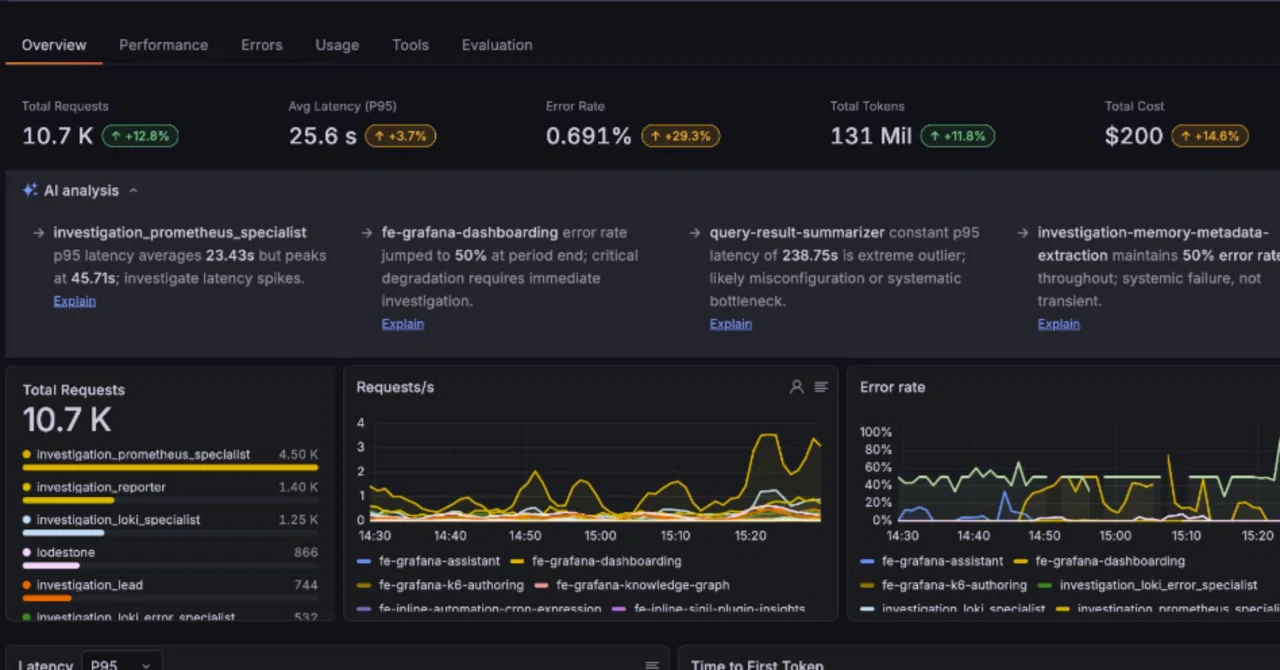
Task: Click the arrow icon beside query-result-summarizer insight
Action: tap(696, 232)
